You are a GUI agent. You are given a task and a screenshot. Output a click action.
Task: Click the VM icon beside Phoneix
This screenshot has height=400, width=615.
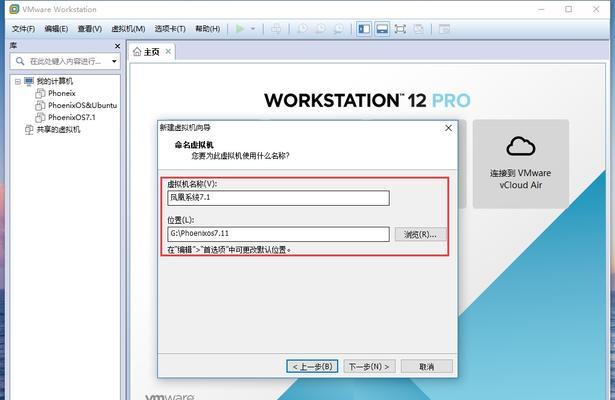[40, 93]
